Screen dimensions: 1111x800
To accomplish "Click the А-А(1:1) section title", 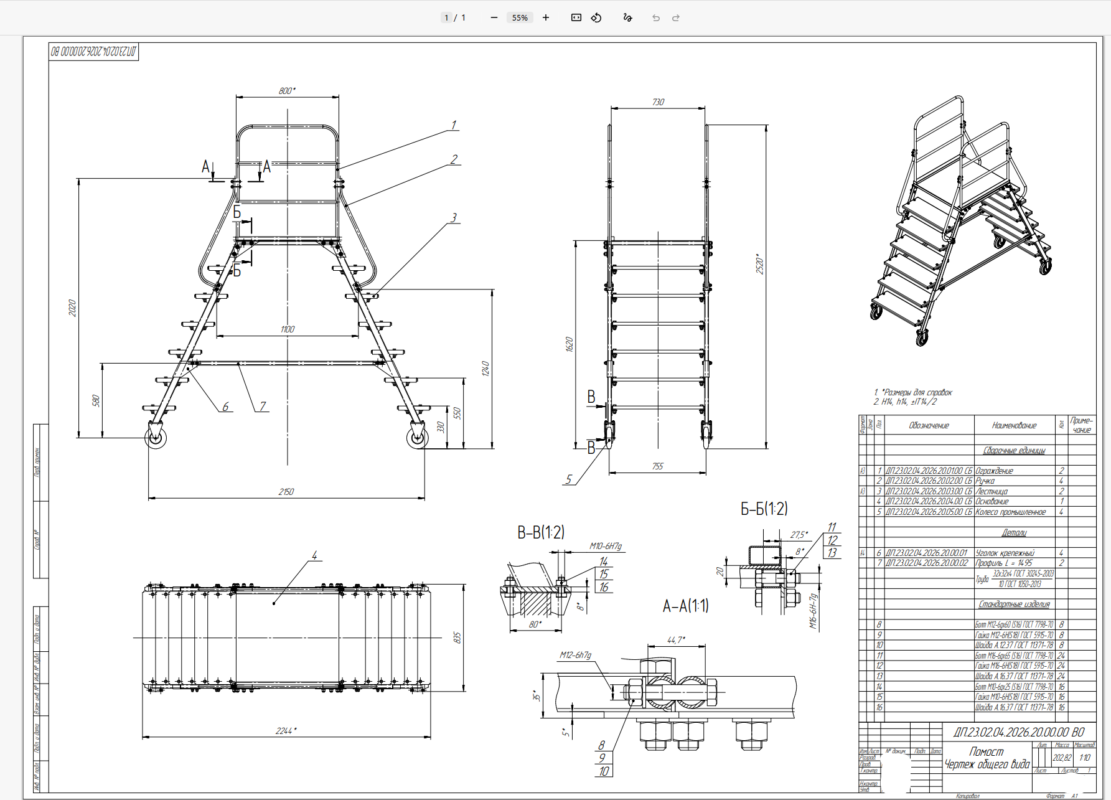I will coord(685,606).
